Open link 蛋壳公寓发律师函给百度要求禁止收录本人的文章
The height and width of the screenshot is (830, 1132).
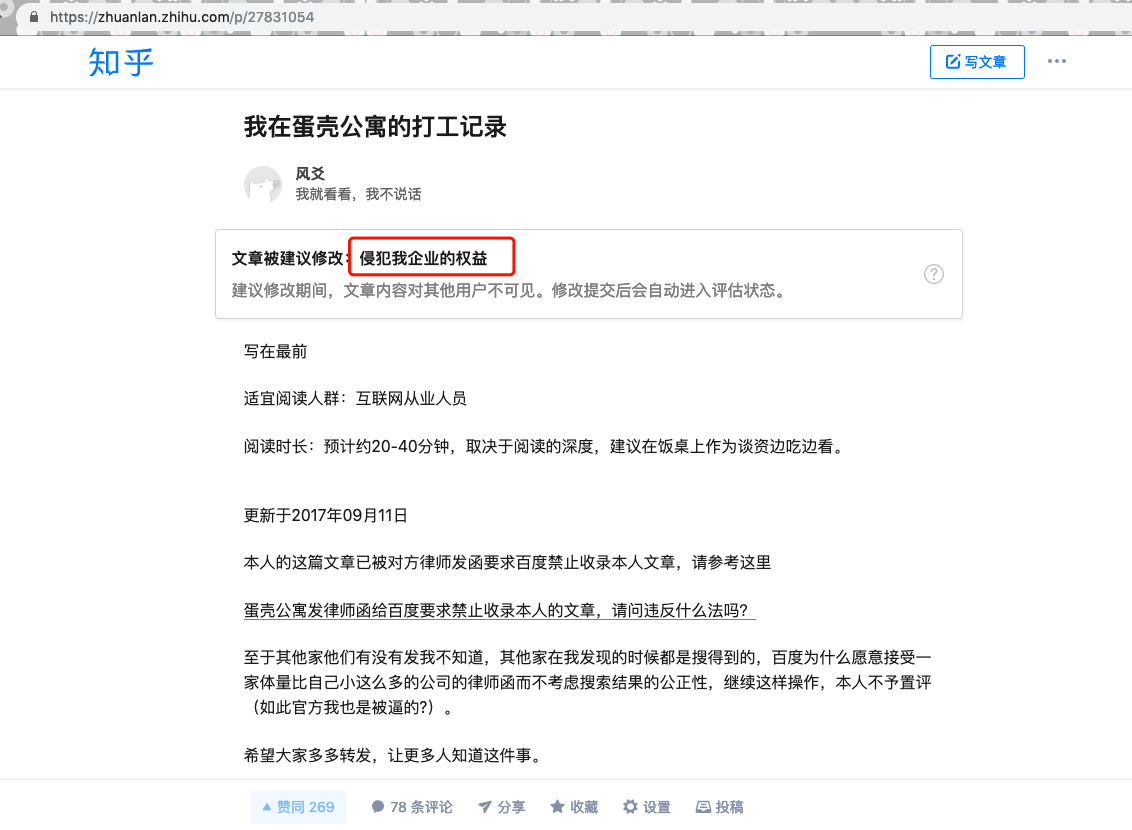[499, 611]
